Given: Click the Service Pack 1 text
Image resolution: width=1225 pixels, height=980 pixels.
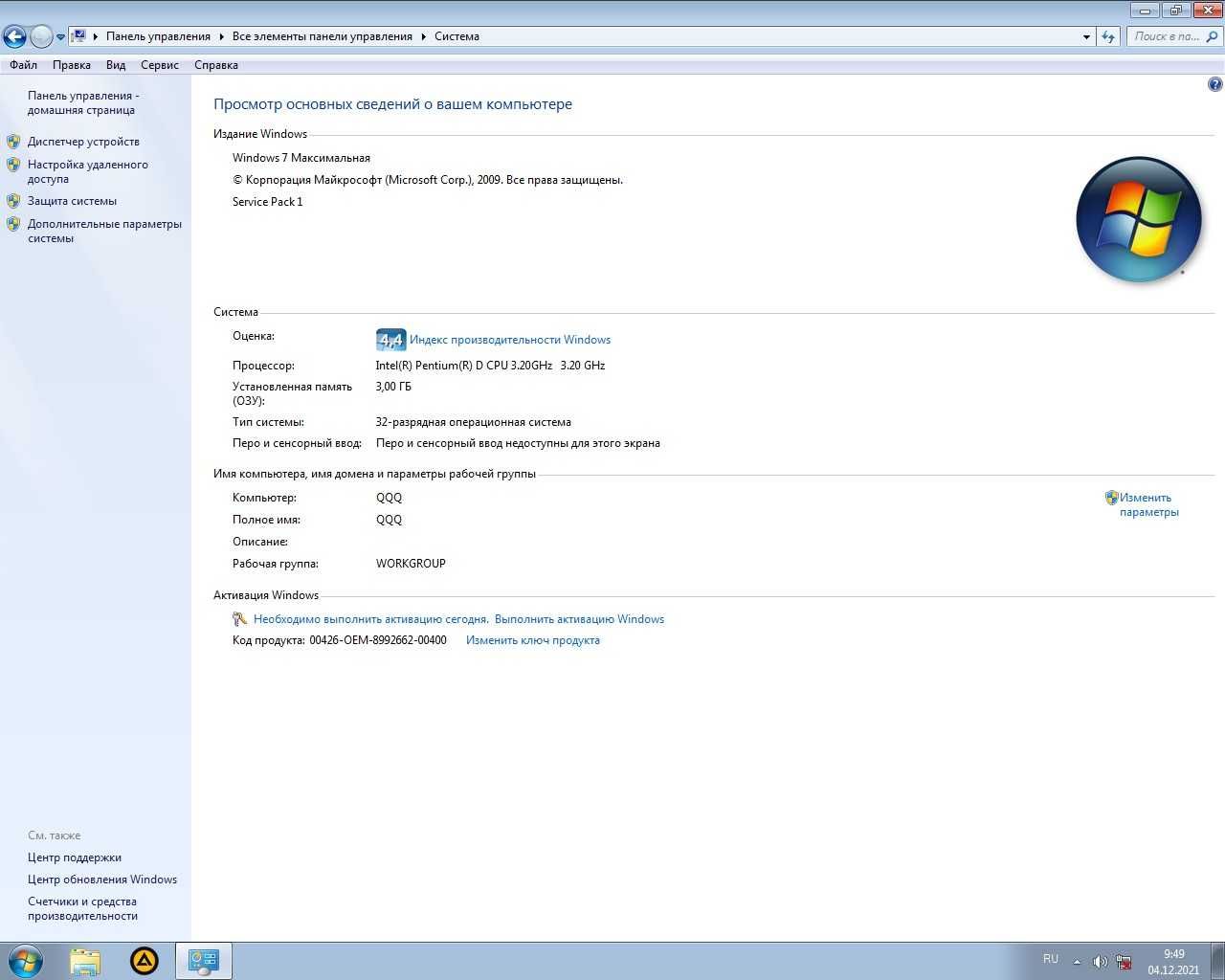Looking at the screenshot, I should pos(268,202).
